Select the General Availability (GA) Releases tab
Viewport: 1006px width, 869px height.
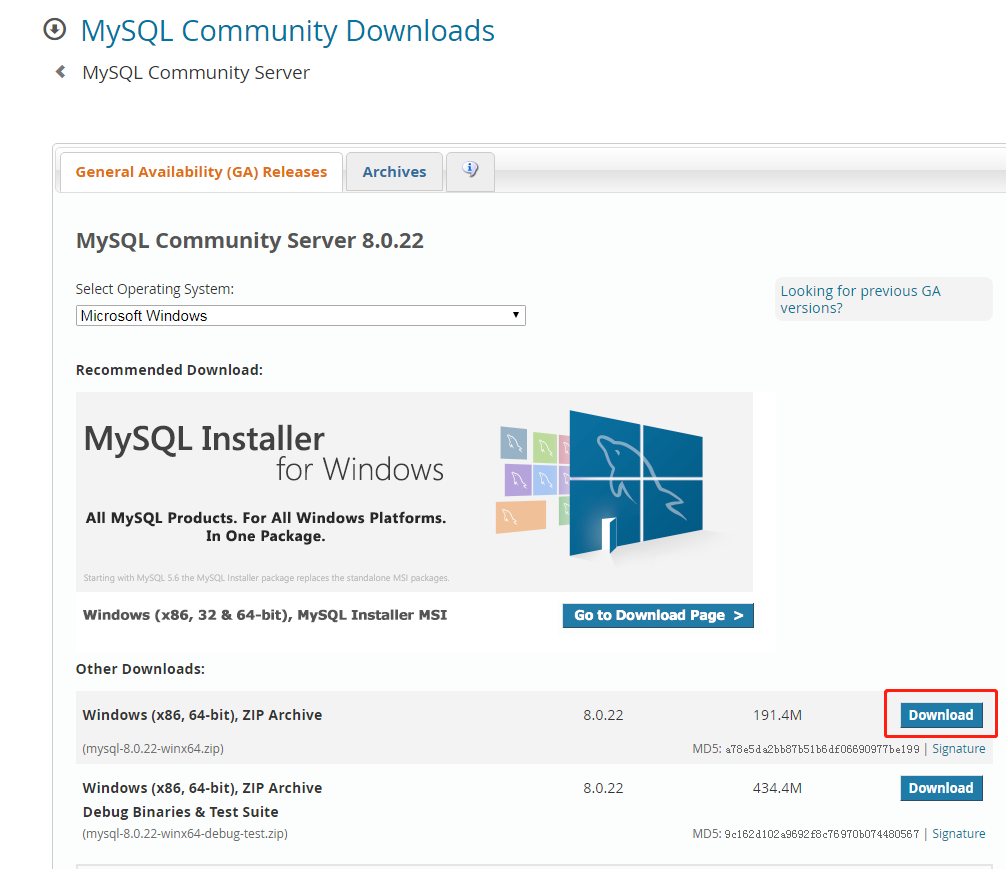[x=200, y=171]
